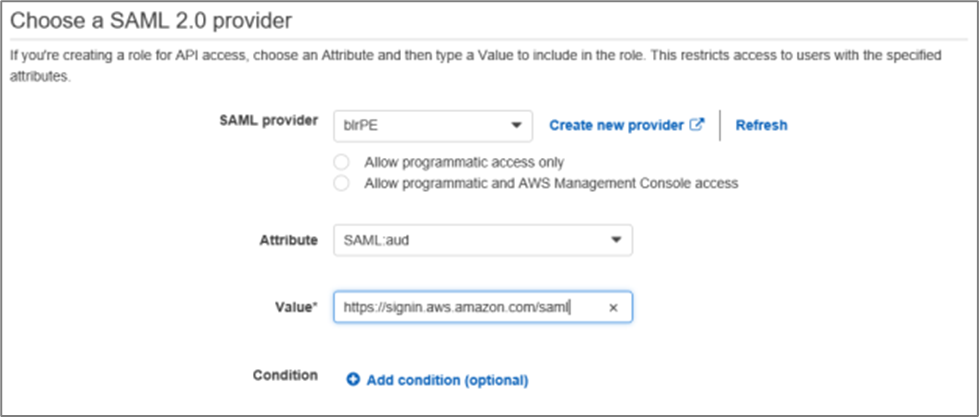Clear the Value field with the X icon

(614, 308)
